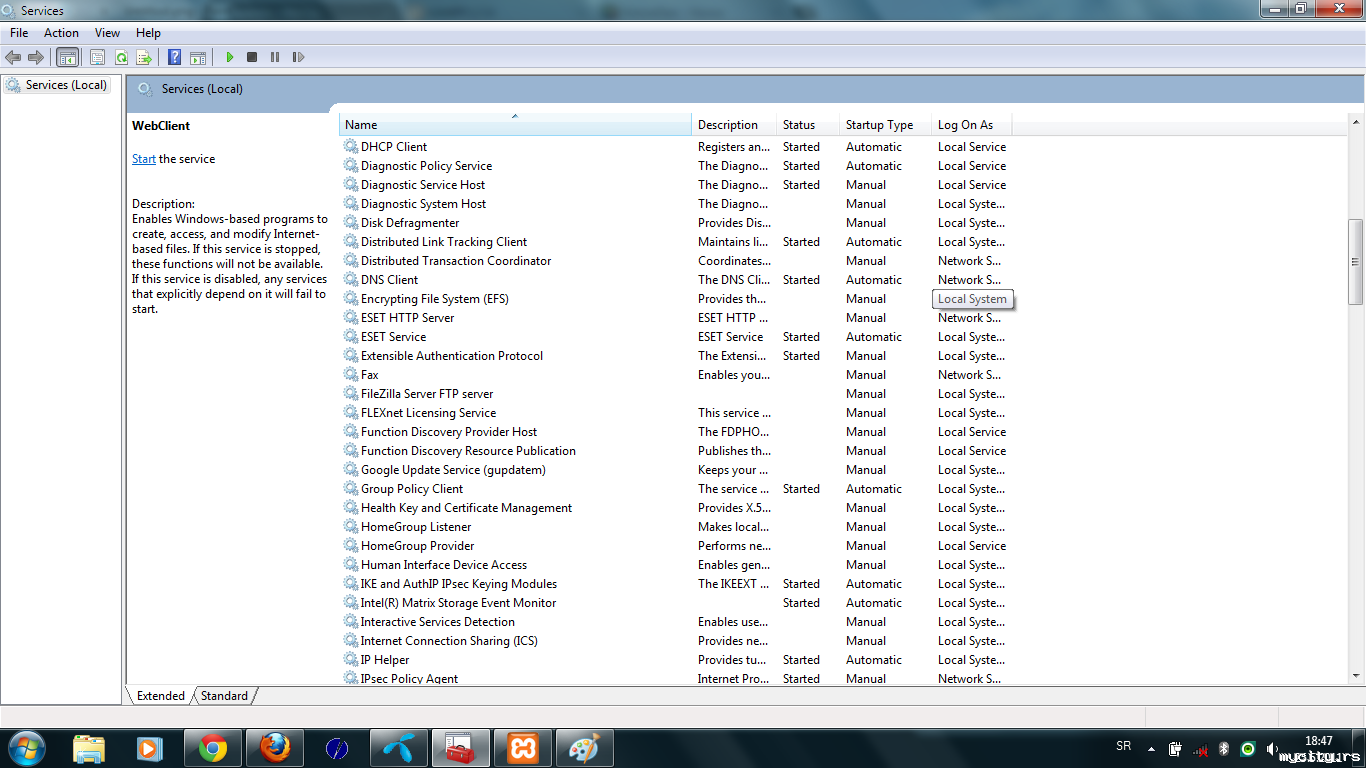Image resolution: width=1366 pixels, height=768 pixels.
Task: Click the Export List toolbar icon
Action: coord(144,57)
